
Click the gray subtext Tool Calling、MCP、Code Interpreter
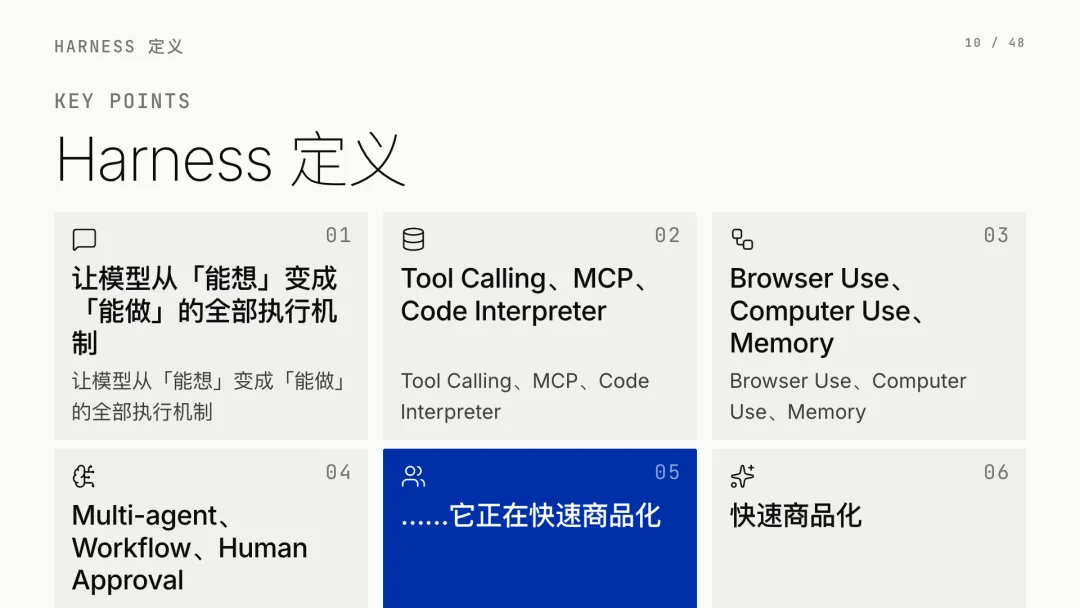click(x=525, y=396)
